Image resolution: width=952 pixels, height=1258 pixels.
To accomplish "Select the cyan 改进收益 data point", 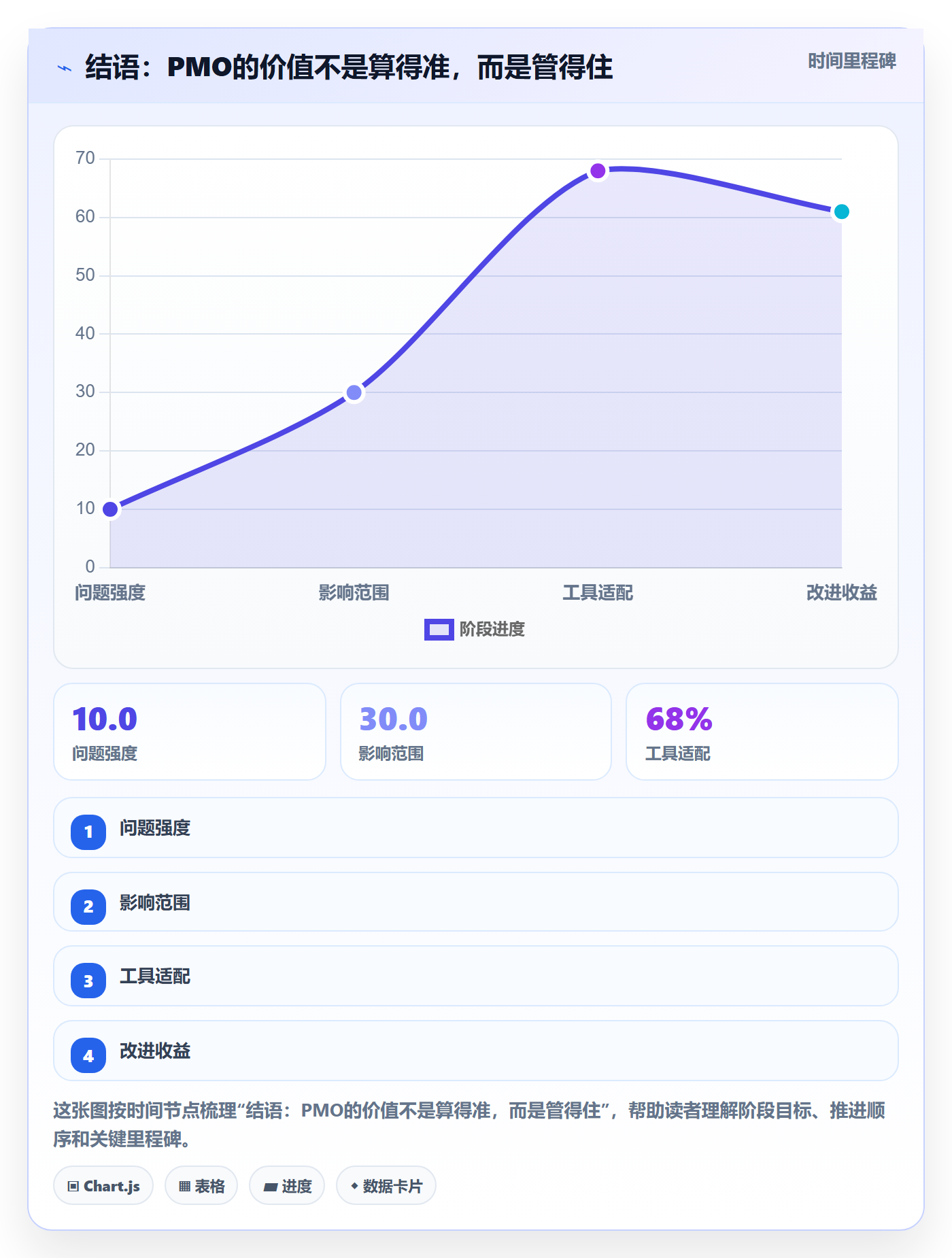I will click(842, 211).
